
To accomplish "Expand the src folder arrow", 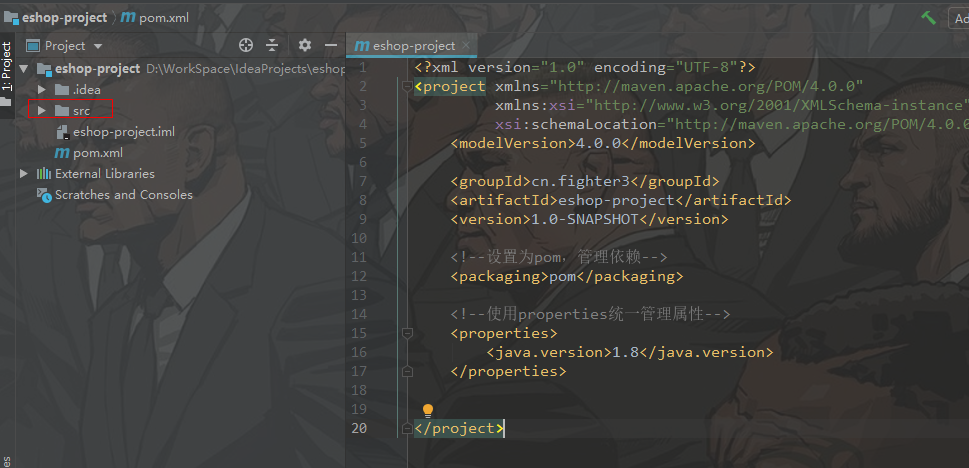I will pos(42,111).
